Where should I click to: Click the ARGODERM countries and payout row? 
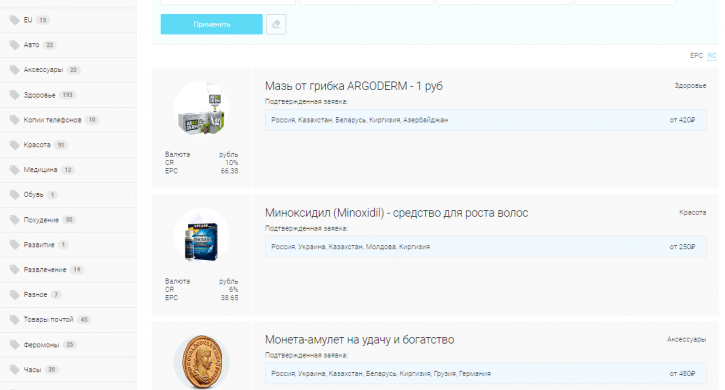point(485,120)
